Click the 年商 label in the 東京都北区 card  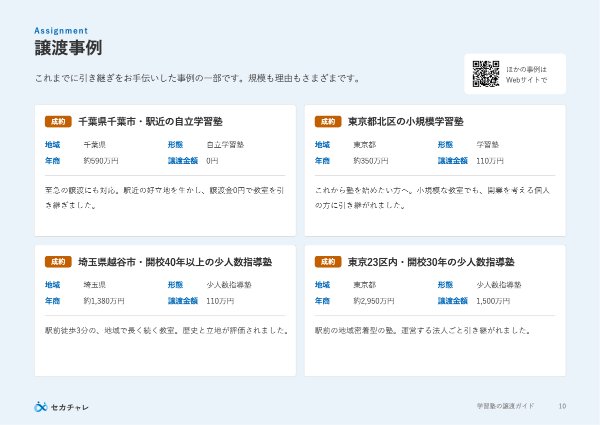[x=323, y=161]
